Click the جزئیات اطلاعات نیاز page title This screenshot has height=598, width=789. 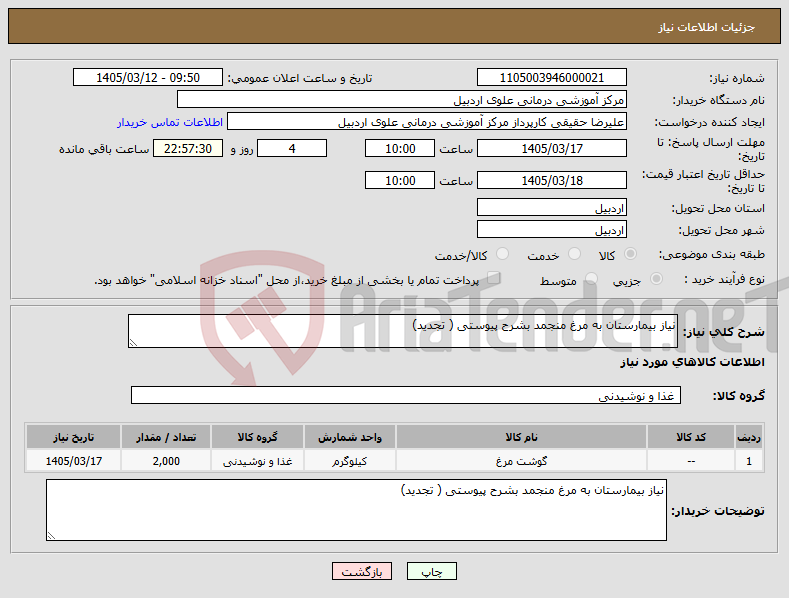point(706,27)
